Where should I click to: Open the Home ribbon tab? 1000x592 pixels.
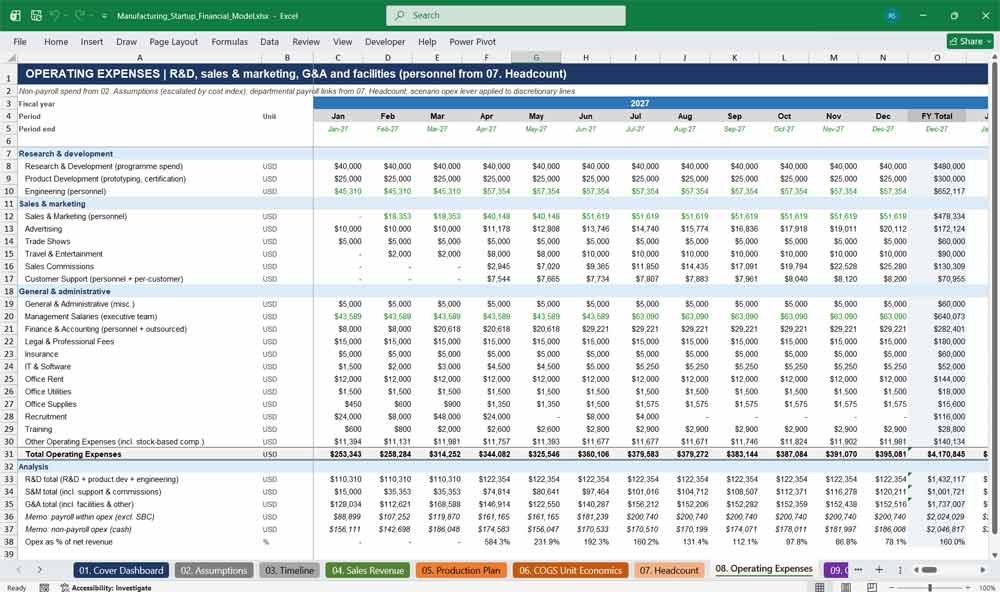pos(56,41)
